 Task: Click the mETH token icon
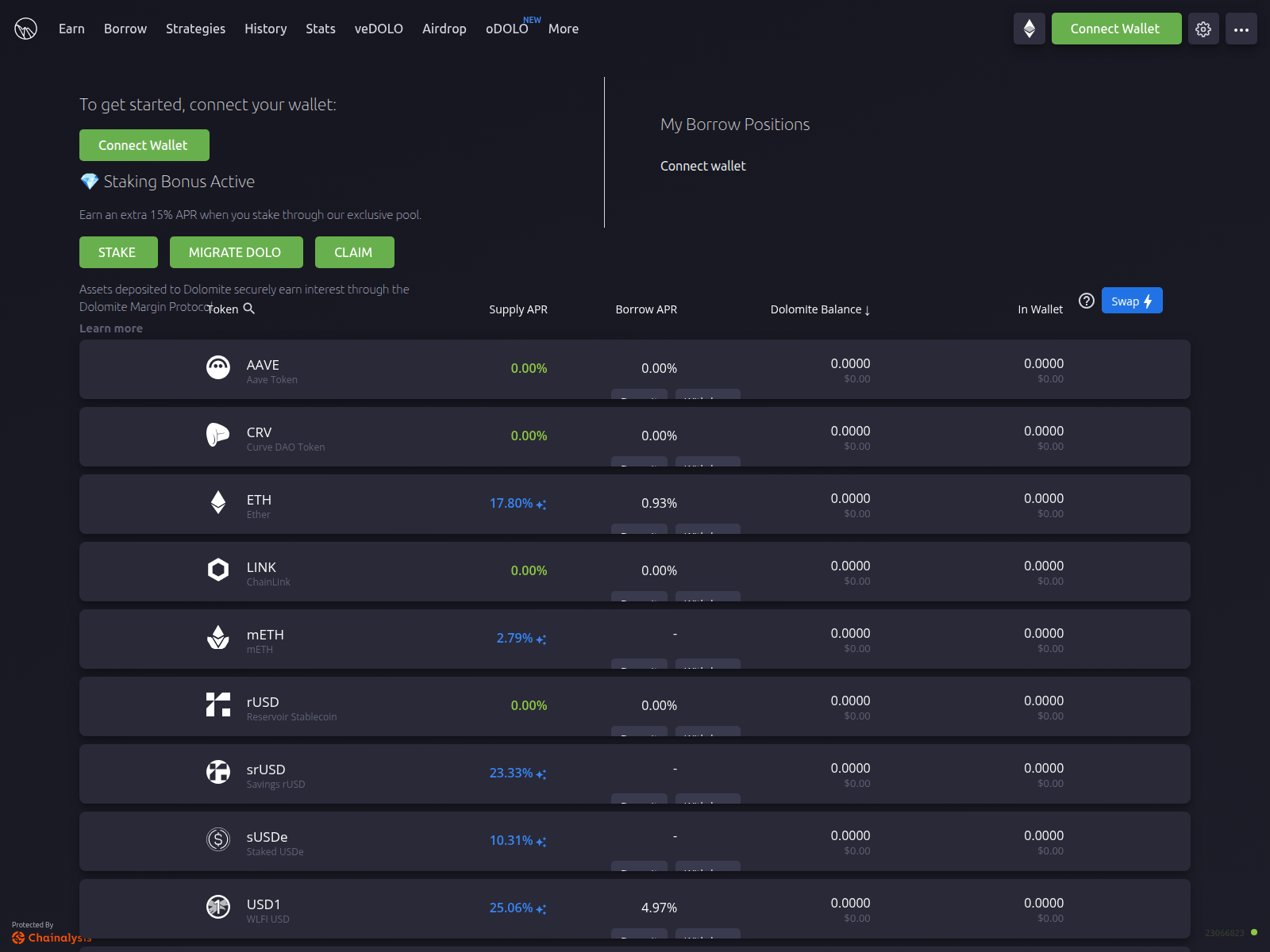[218, 637]
